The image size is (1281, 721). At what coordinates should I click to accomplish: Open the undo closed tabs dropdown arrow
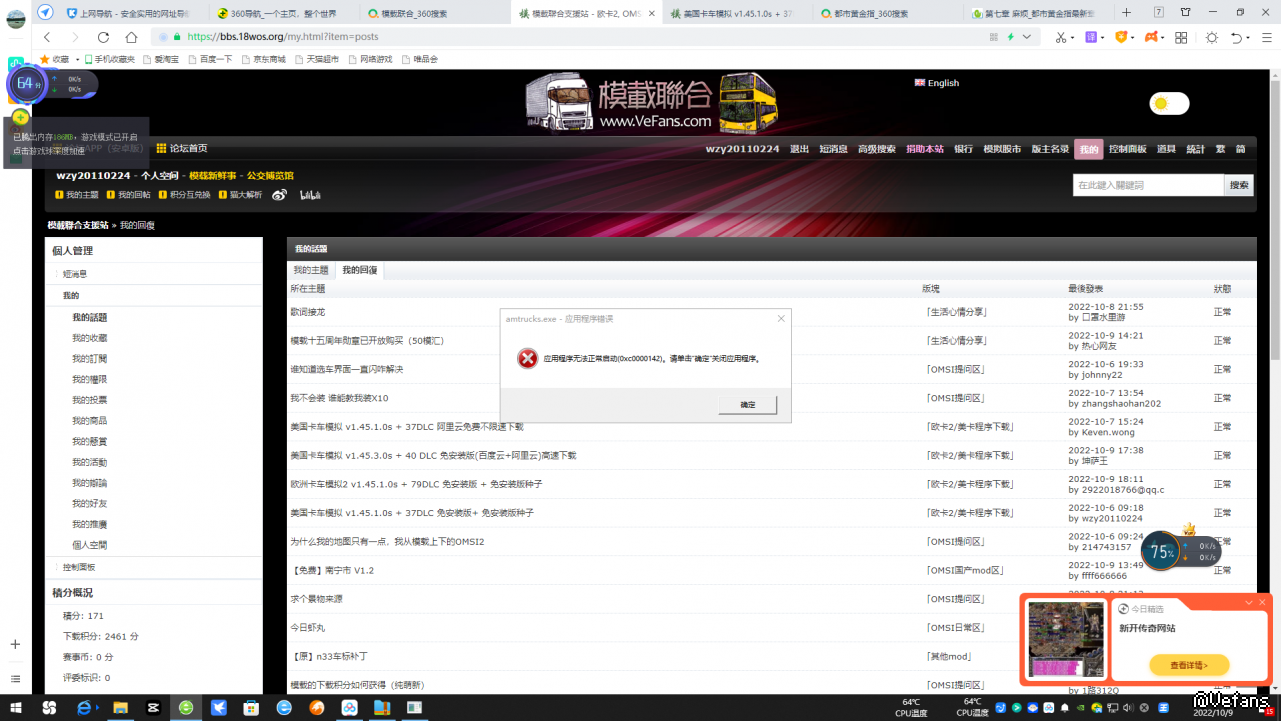[1249, 37]
